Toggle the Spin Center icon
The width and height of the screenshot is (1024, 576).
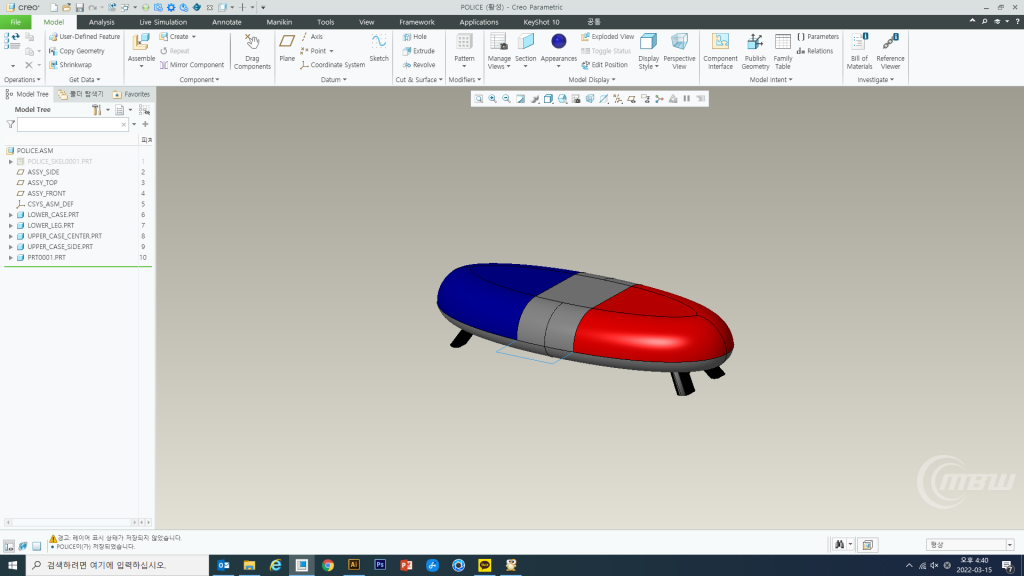click(x=659, y=99)
